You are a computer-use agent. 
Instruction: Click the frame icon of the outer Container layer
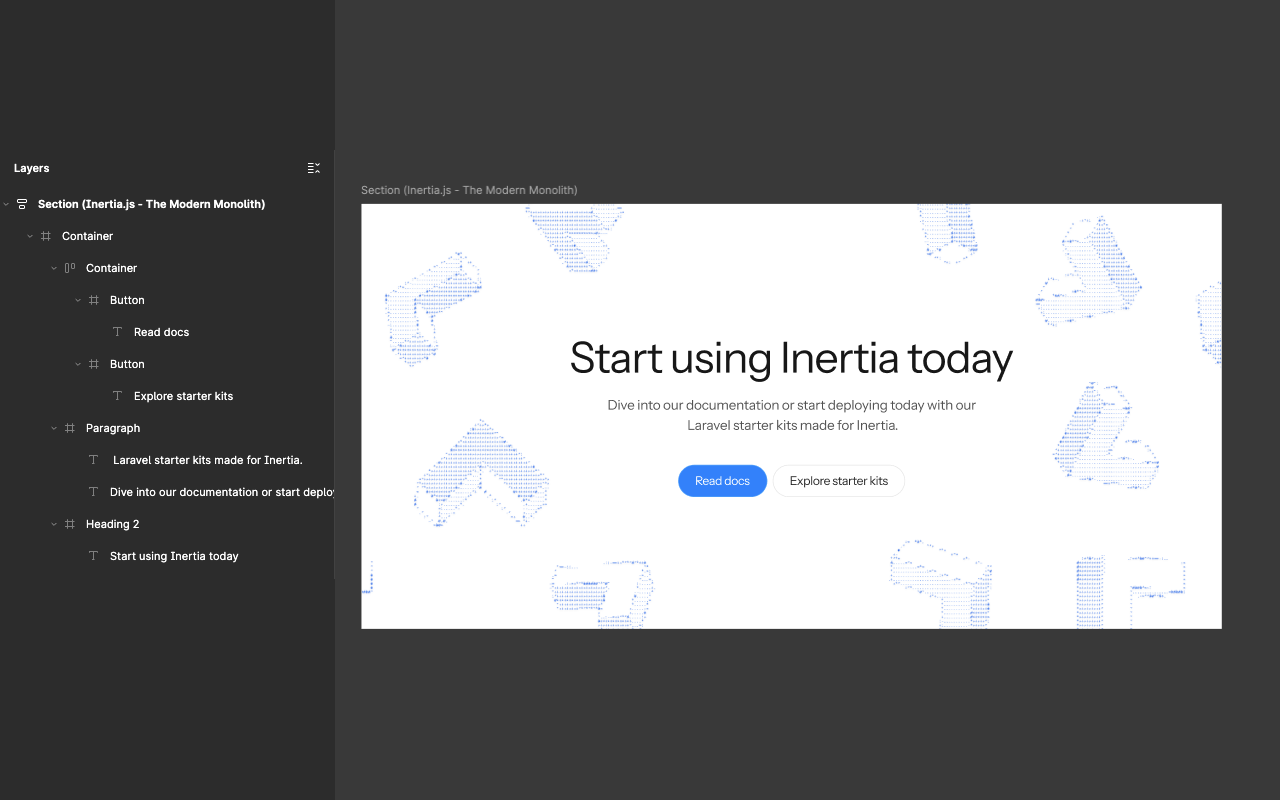46,236
